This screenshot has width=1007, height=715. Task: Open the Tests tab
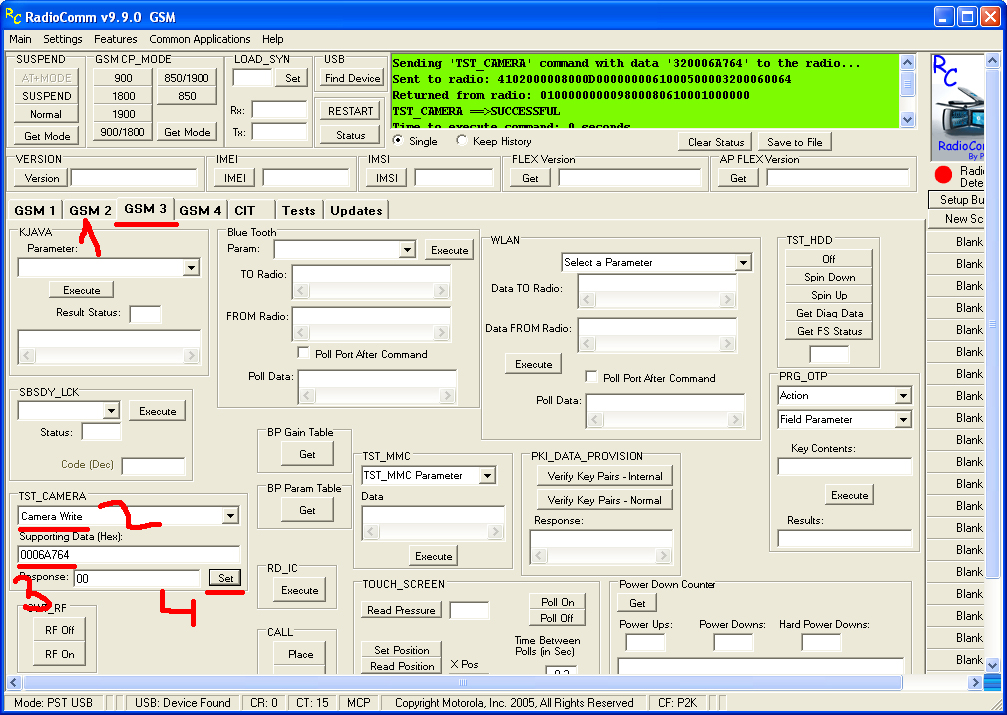pyautogui.click(x=299, y=211)
